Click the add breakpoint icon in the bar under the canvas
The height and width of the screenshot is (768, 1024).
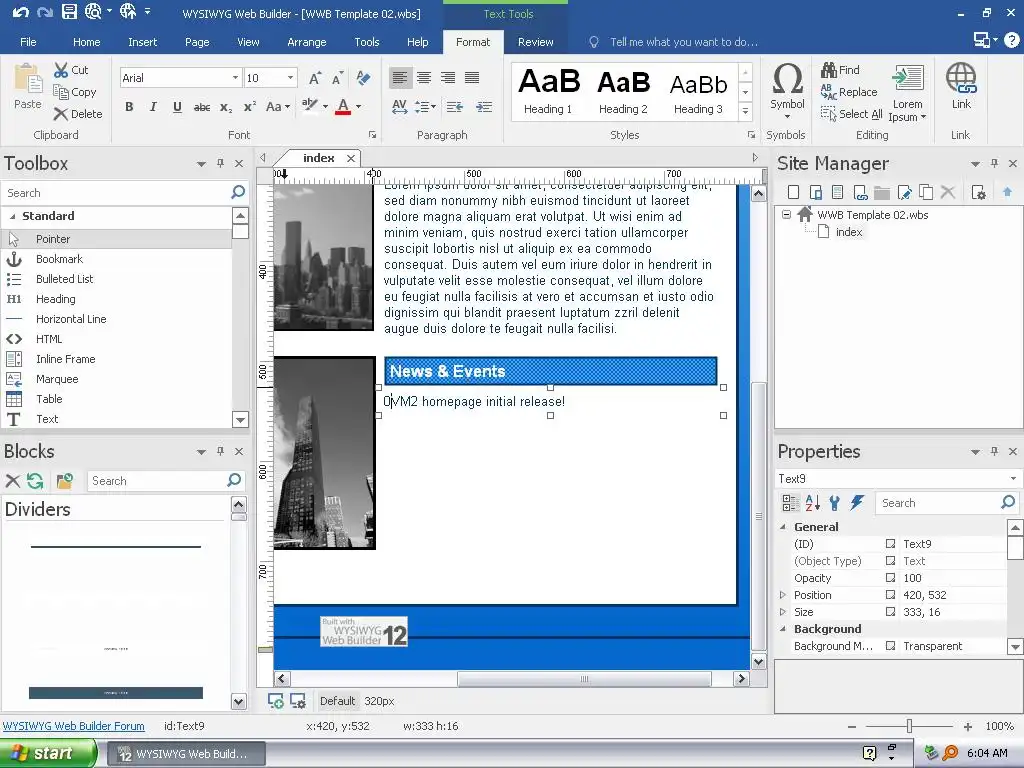tap(276, 701)
